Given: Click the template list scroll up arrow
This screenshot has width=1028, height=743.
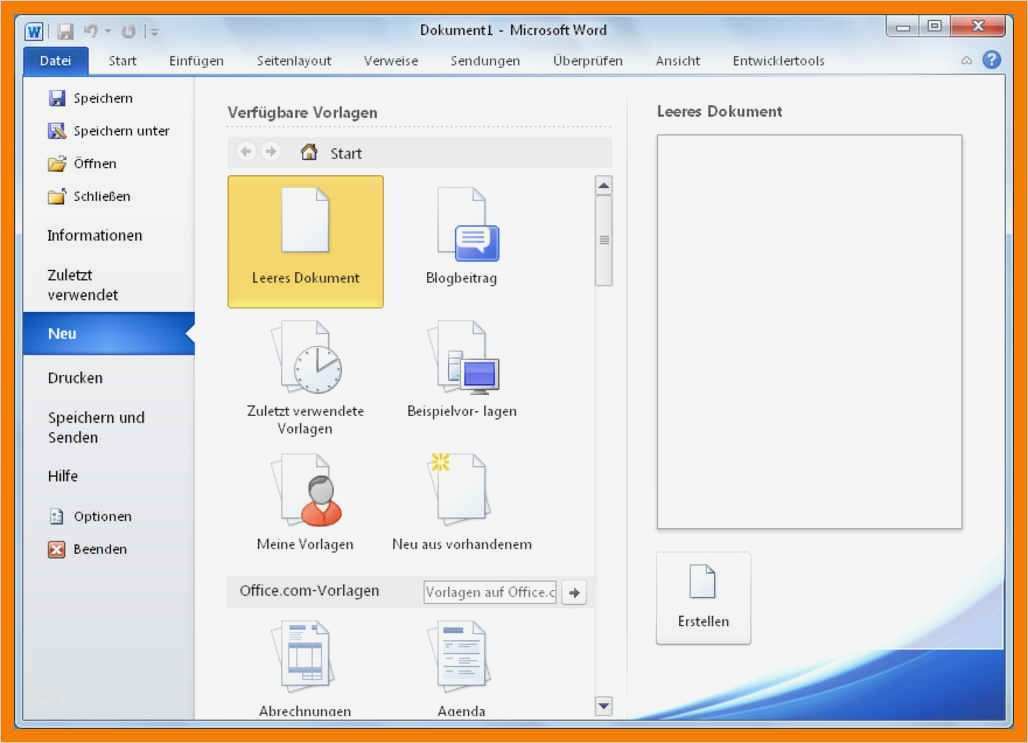Looking at the screenshot, I should pos(604,186).
